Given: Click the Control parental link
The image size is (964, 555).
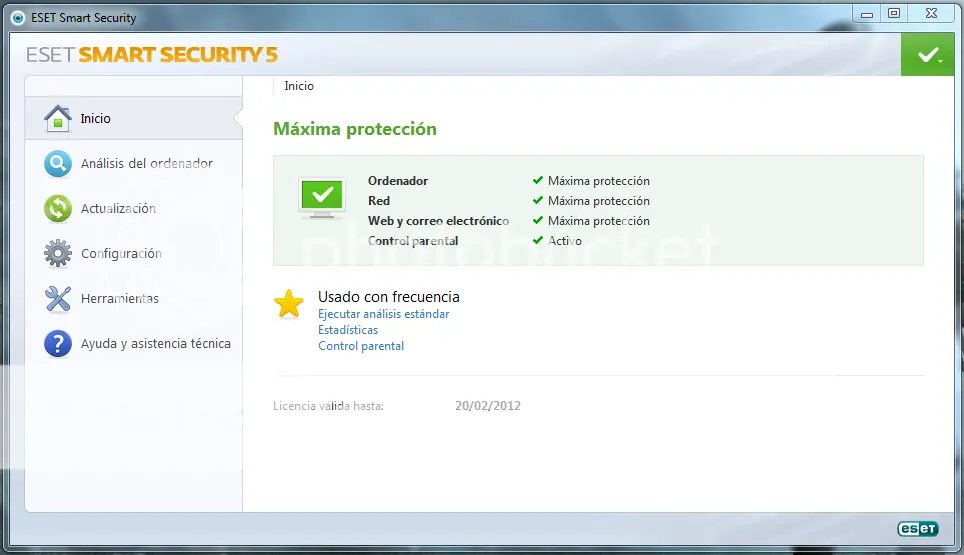Looking at the screenshot, I should click(x=361, y=346).
